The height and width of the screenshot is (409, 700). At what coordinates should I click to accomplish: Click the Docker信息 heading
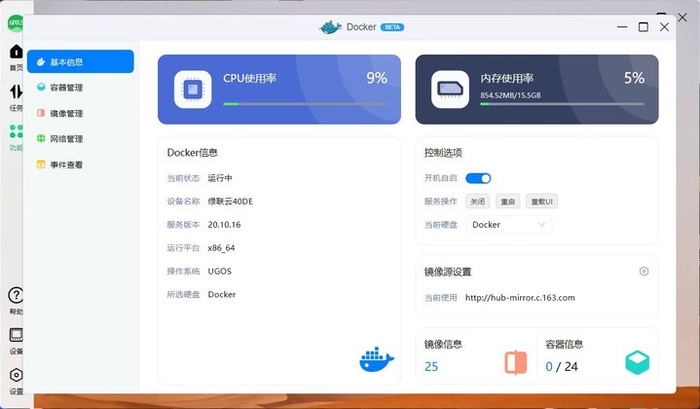pos(192,153)
